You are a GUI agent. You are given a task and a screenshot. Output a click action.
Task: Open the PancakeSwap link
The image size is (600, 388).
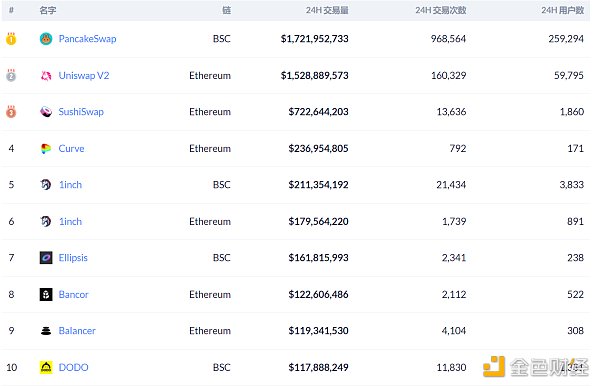pos(87,39)
